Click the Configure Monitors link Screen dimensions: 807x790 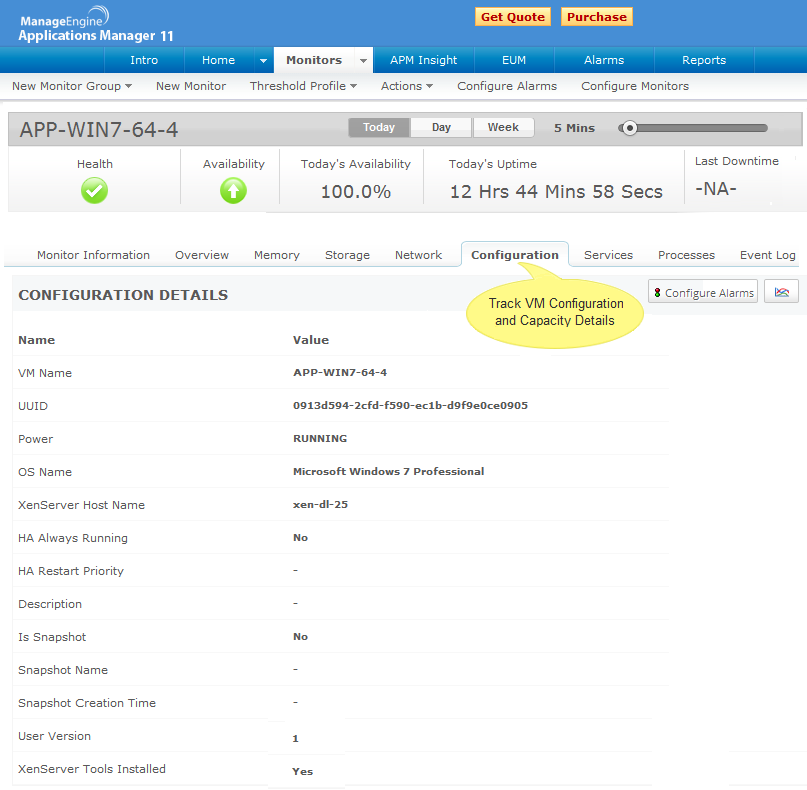coord(635,86)
